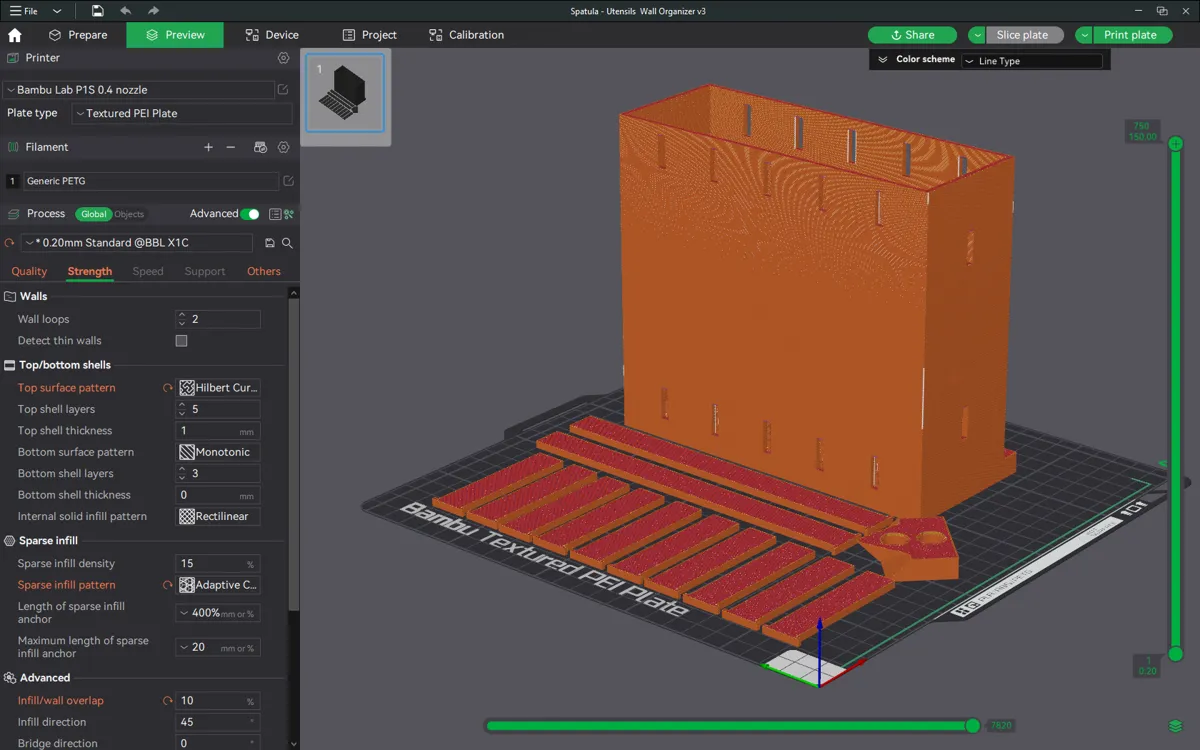Open Internal solid infill pattern Rectilinear dropdown
Screen dimensions: 1200x750
(x=218, y=517)
